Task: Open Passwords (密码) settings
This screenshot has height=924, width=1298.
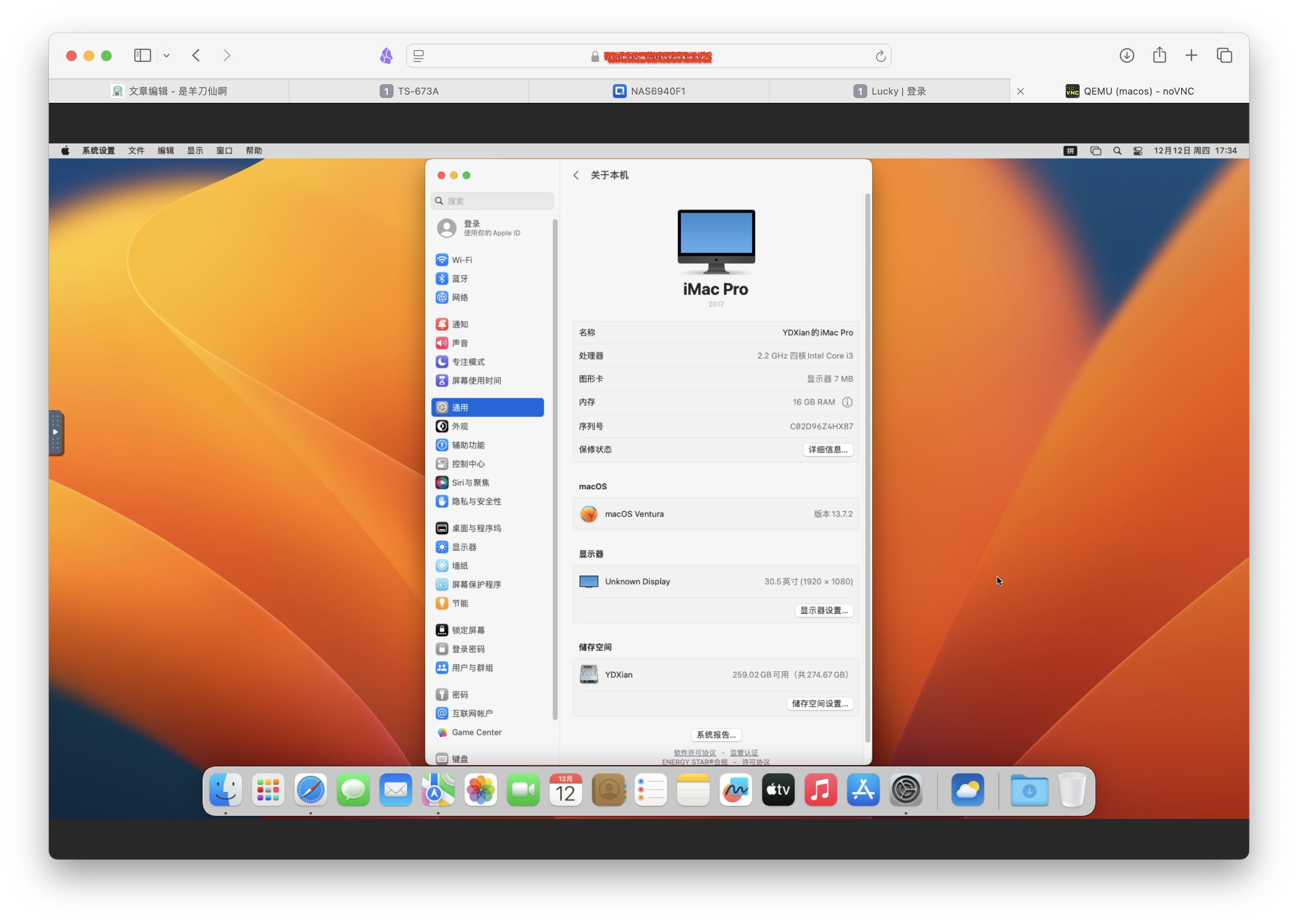Action: 487,695
